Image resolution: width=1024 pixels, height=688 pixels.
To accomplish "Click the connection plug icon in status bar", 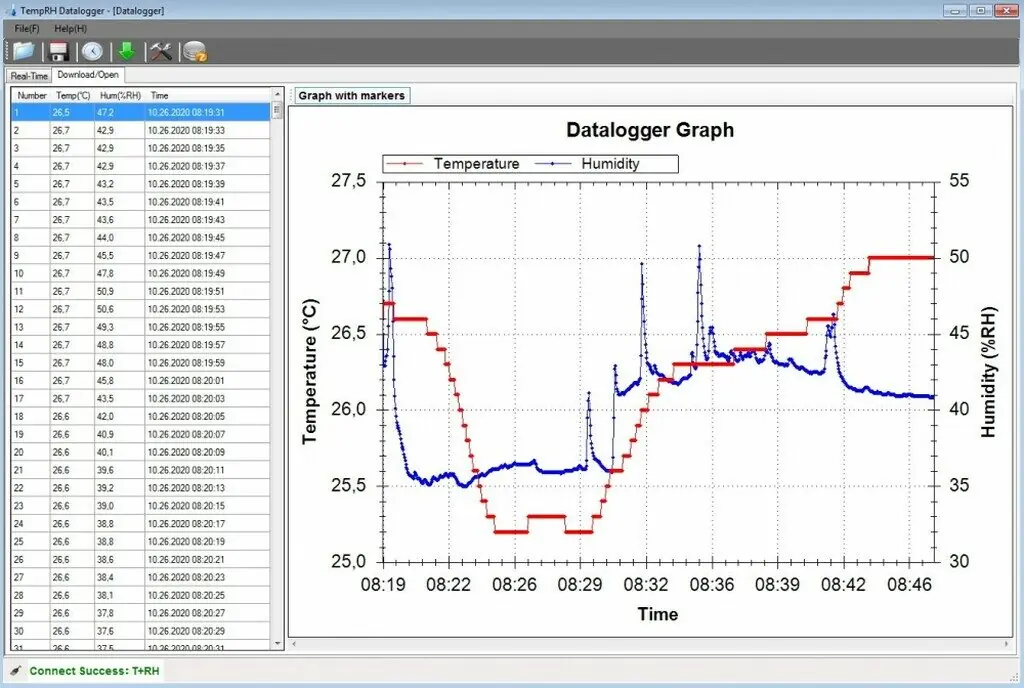I will click(x=15, y=670).
